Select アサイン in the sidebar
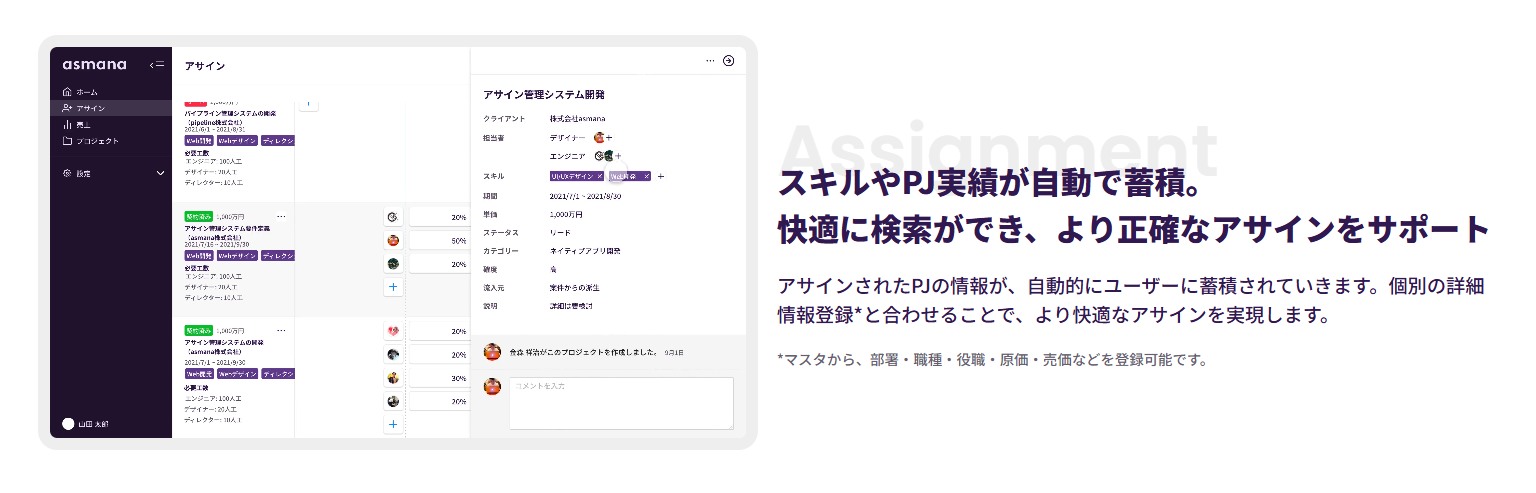Viewport: 1536px width, 493px height. click(x=90, y=108)
